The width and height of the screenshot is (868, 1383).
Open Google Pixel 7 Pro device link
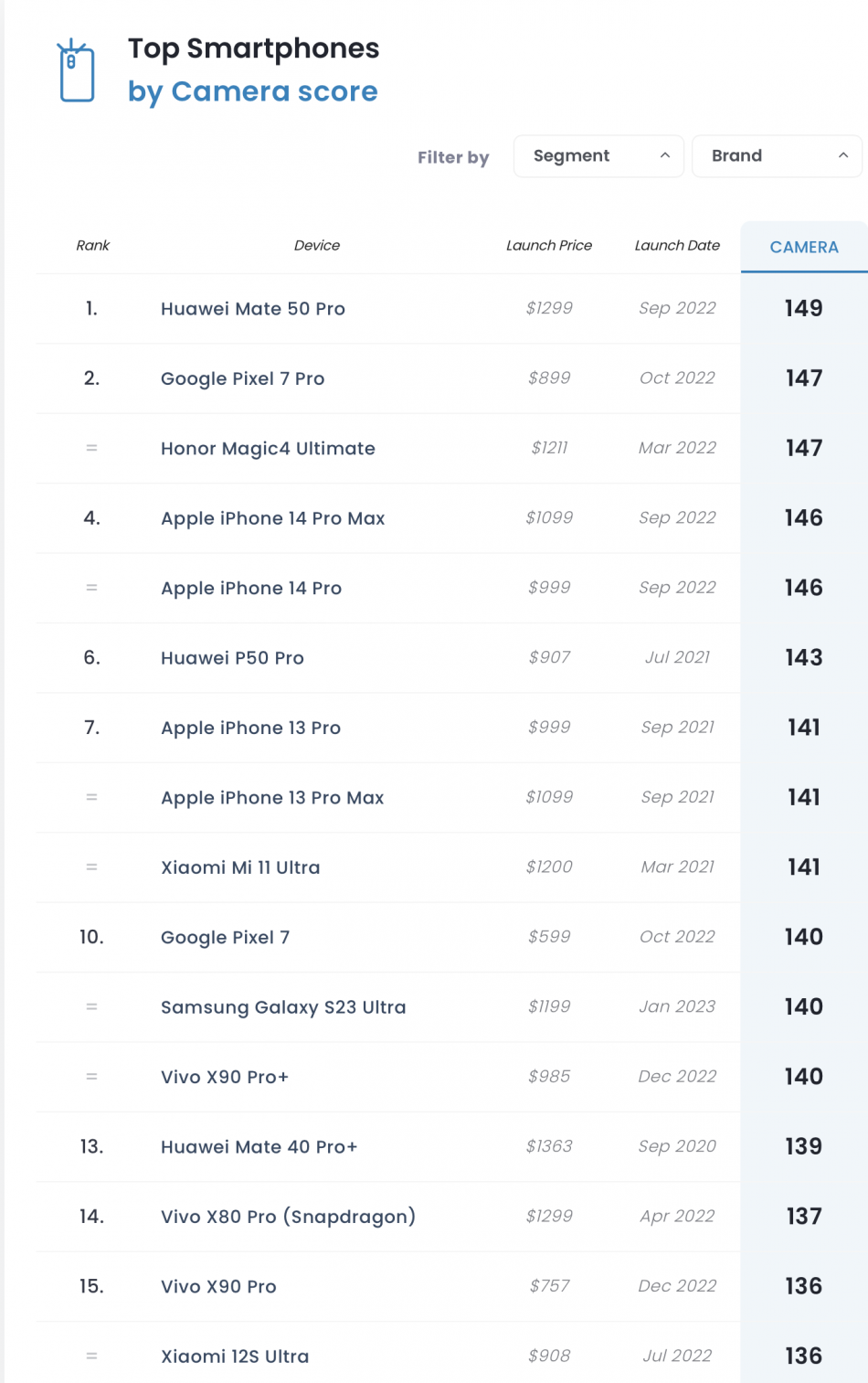click(x=242, y=378)
